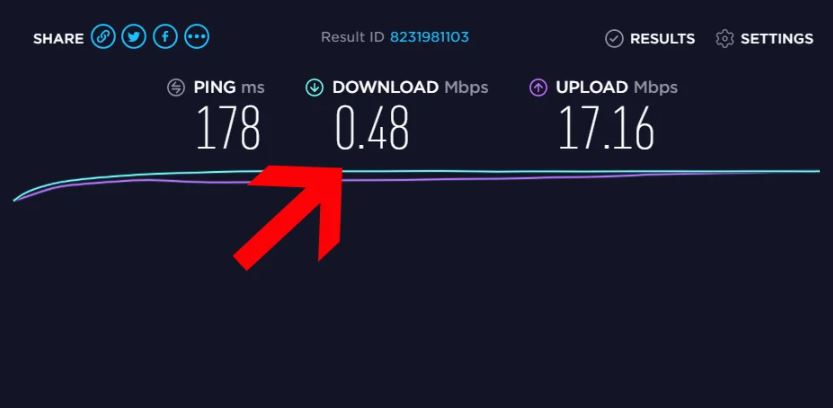Click the download arrow icon
The image size is (833, 408).
[314, 88]
